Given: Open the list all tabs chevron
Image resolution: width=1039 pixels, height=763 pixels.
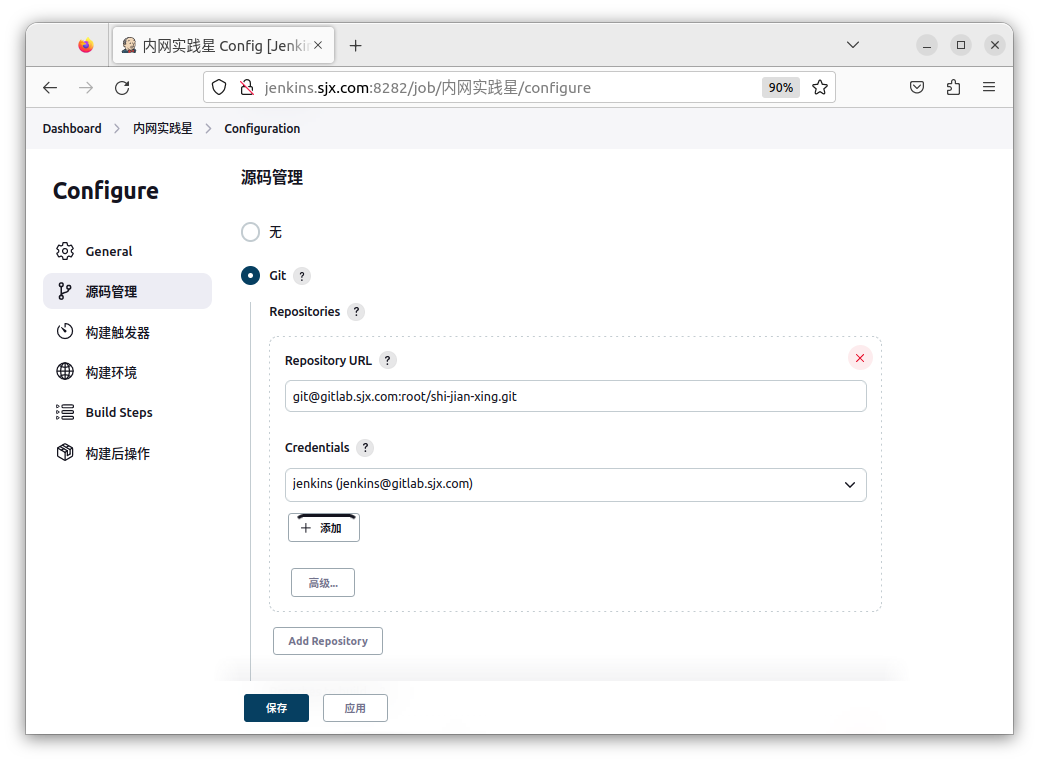Looking at the screenshot, I should (x=853, y=45).
